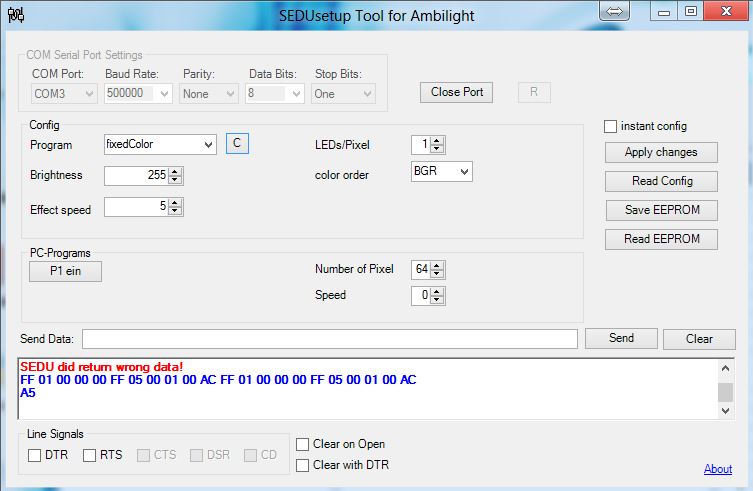Click into the Send Data input field
This screenshot has height=491, width=753.
pyautogui.click(x=330, y=339)
